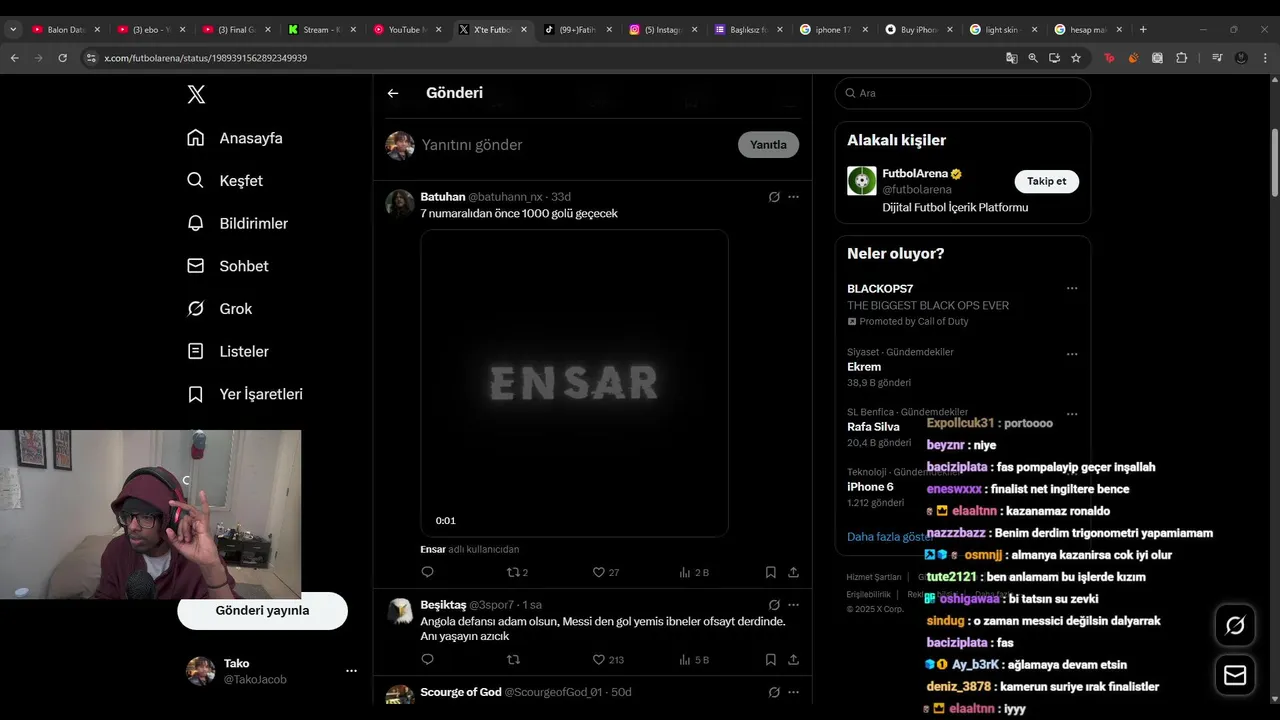1280x720 pixels.
Task: Bookmark Beşiktaş post
Action: pyautogui.click(x=771, y=659)
